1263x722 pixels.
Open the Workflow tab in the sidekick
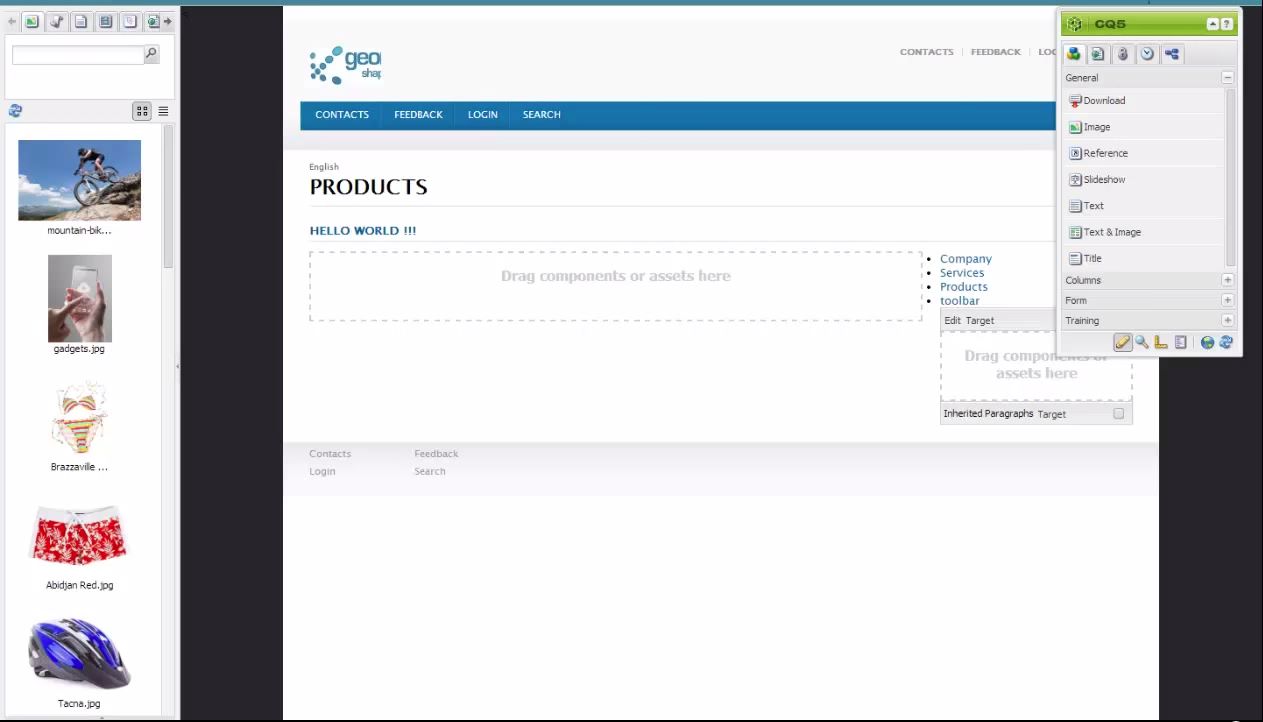(x=1171, y=53)
